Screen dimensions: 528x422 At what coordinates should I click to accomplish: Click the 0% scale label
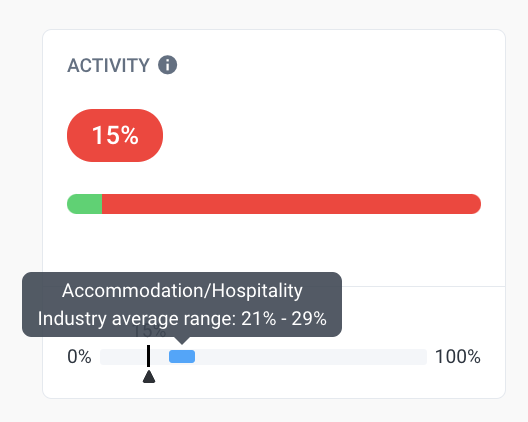[x=79, y=357]
